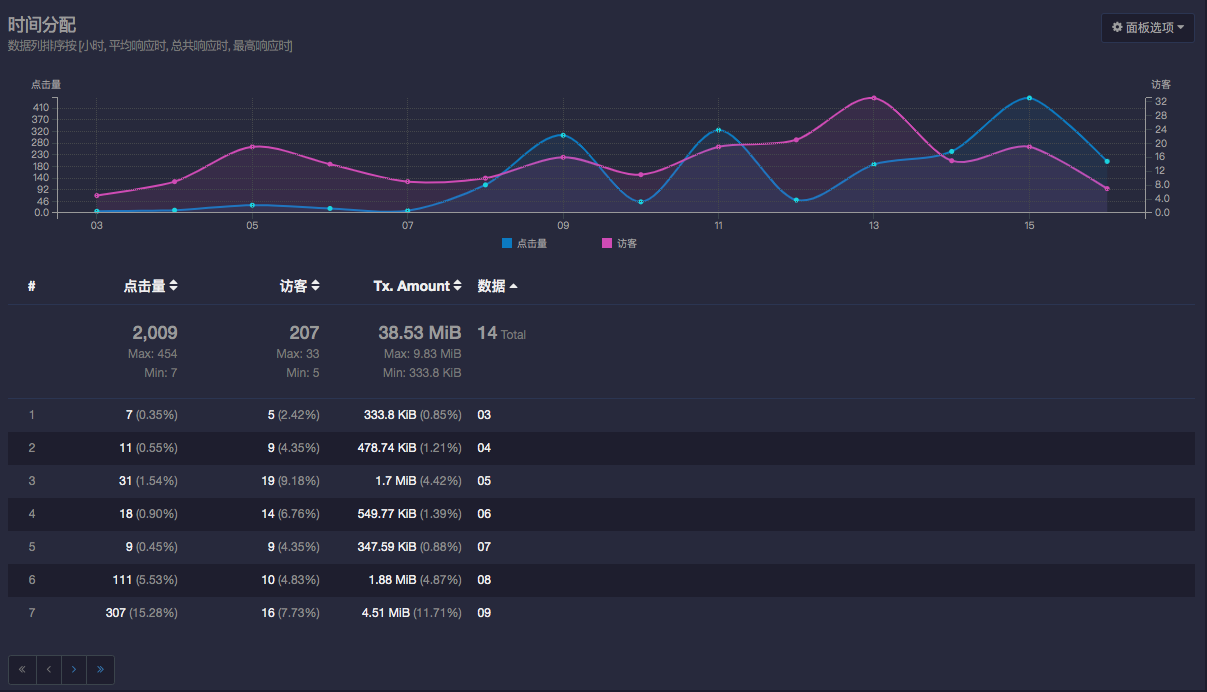Select the table row for hour 09

point(600,612)
